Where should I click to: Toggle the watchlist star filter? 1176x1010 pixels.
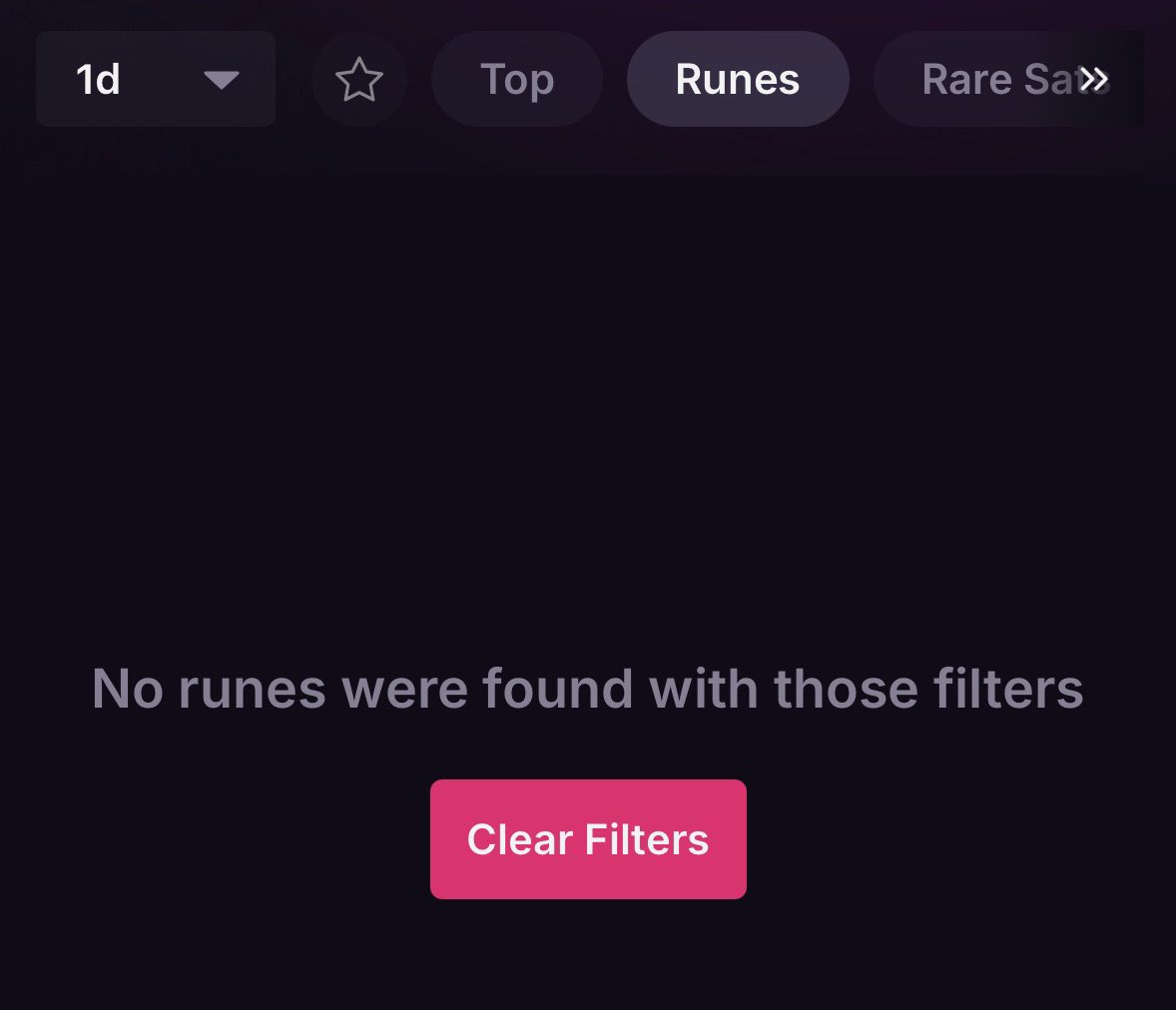click(x=359, y=80)
